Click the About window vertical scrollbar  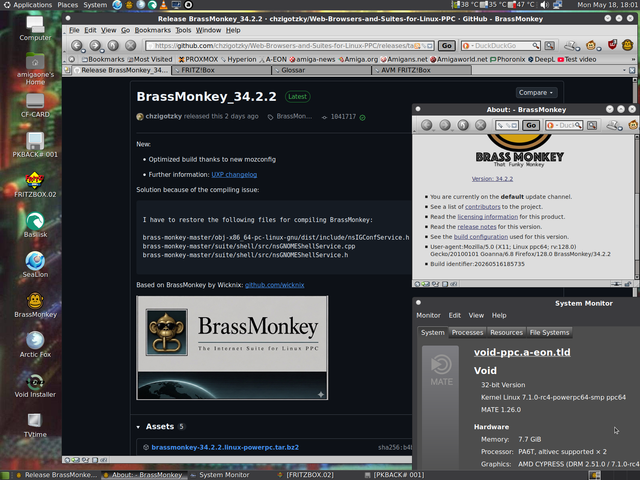click(637, 207)
